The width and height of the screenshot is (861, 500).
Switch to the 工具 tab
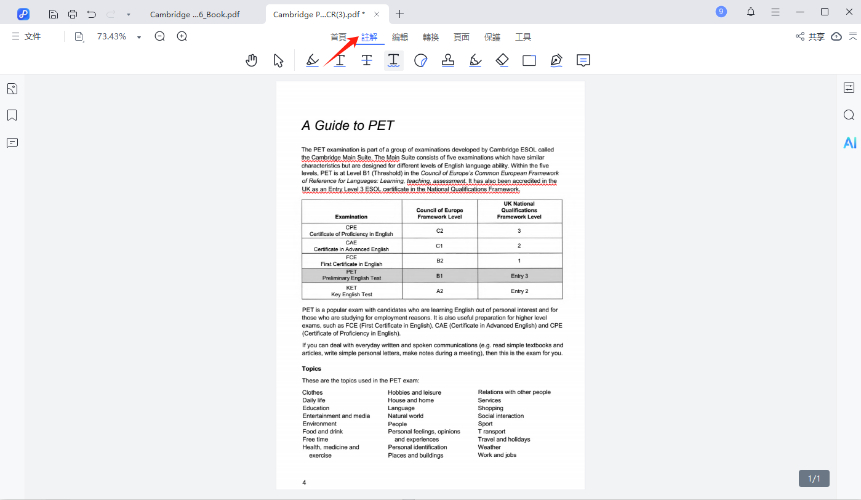tap(523, 37)
